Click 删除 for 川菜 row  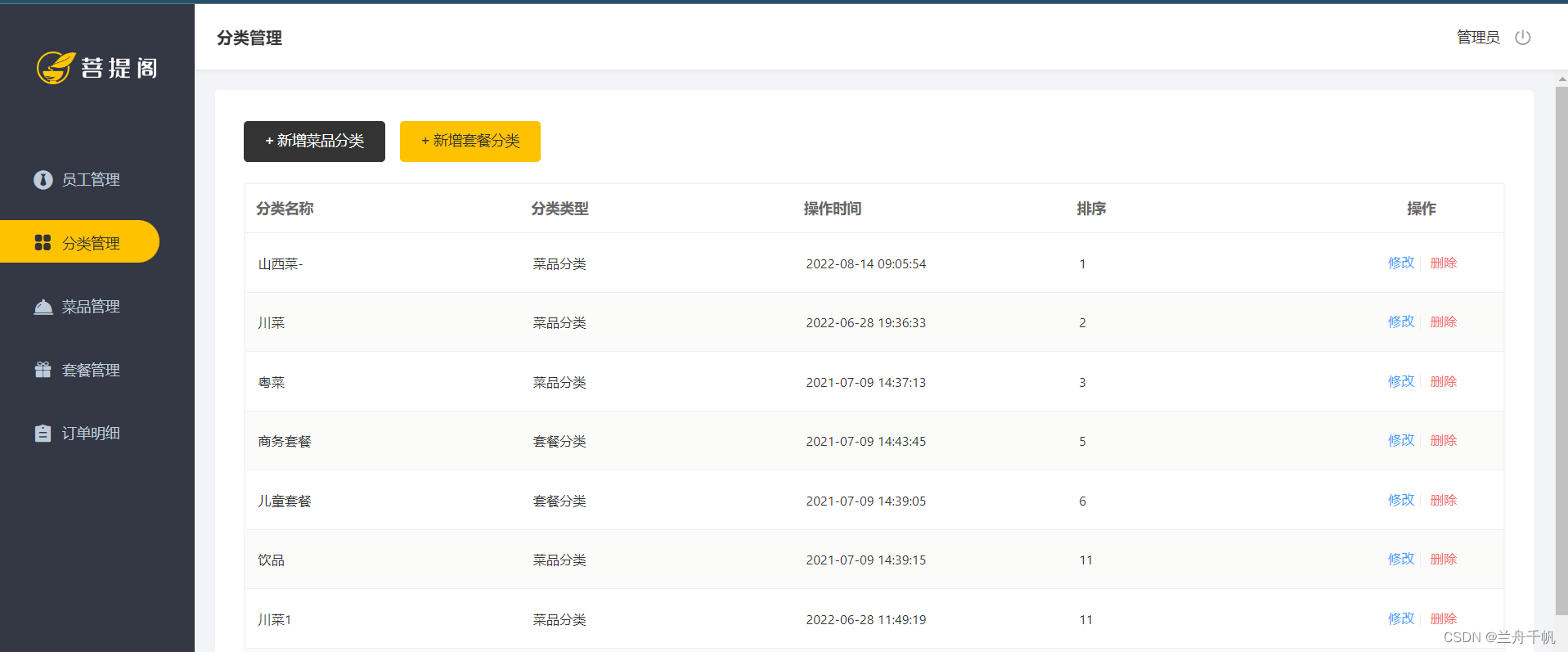(1444, 322)
